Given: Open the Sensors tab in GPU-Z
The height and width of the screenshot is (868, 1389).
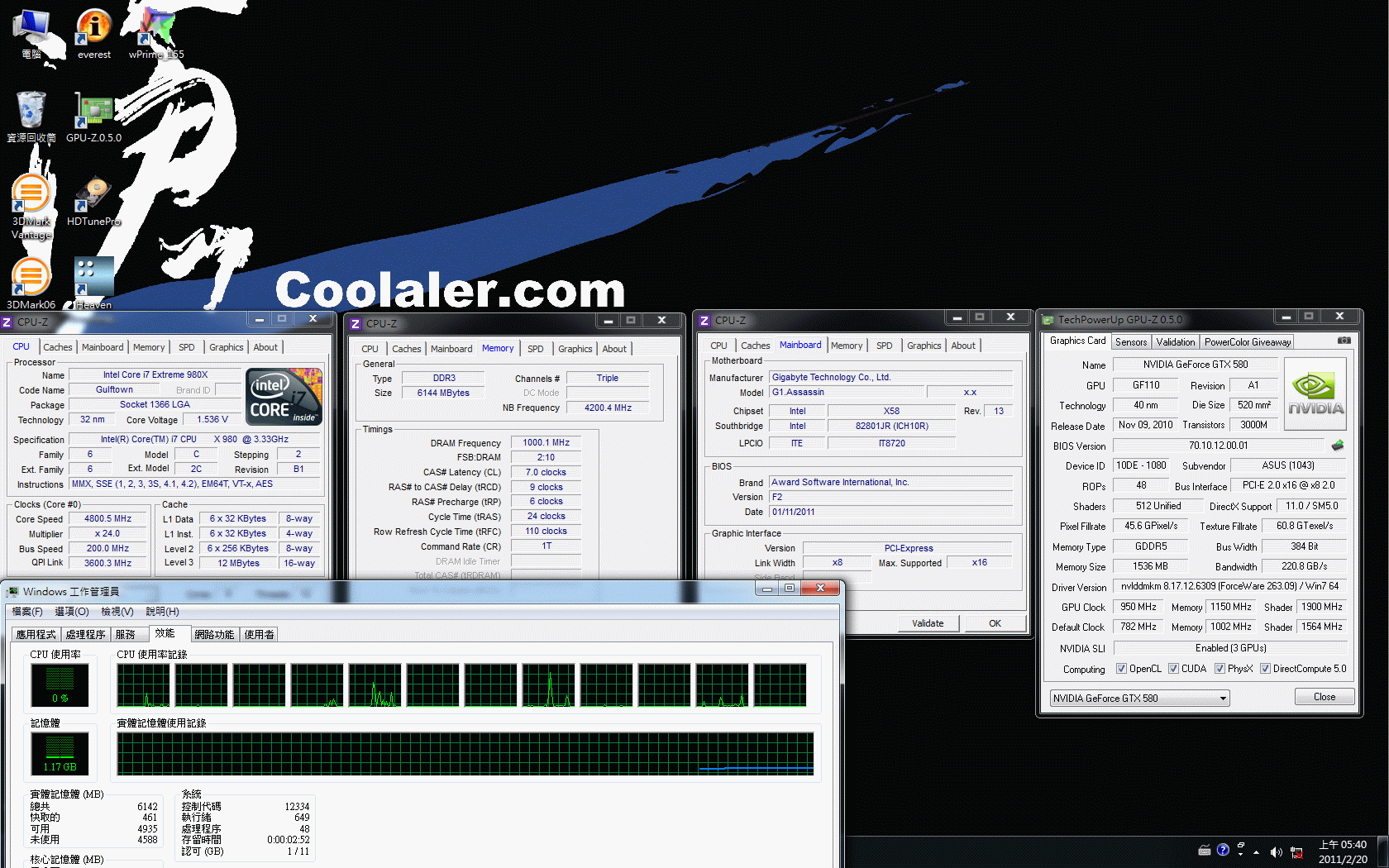Looking at the screenshot, I should [x=1131, y=342].
